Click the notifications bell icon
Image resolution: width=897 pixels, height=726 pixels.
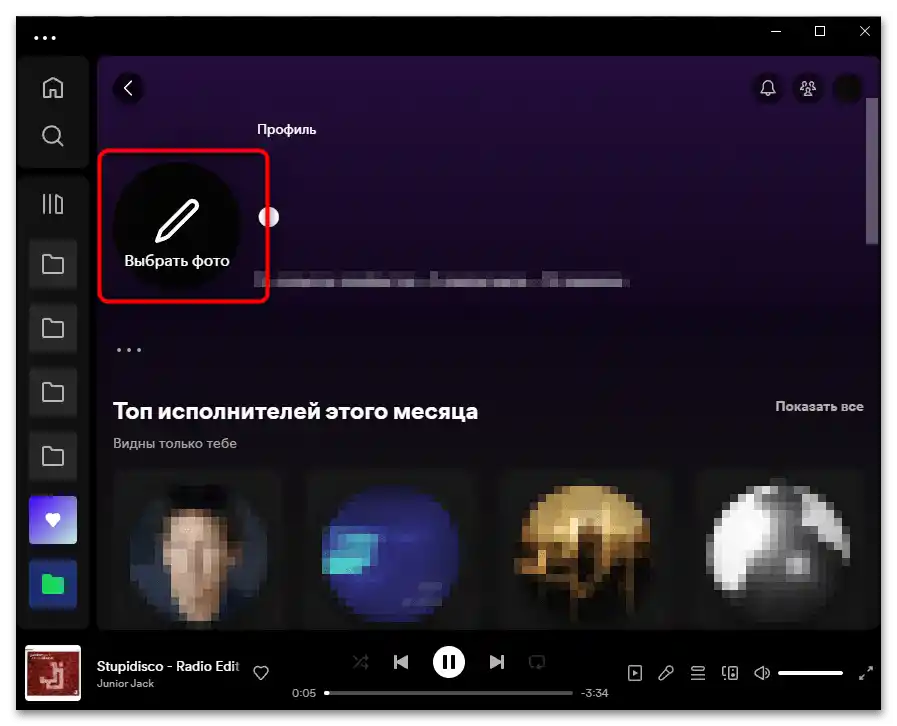[x=767, y=88]
